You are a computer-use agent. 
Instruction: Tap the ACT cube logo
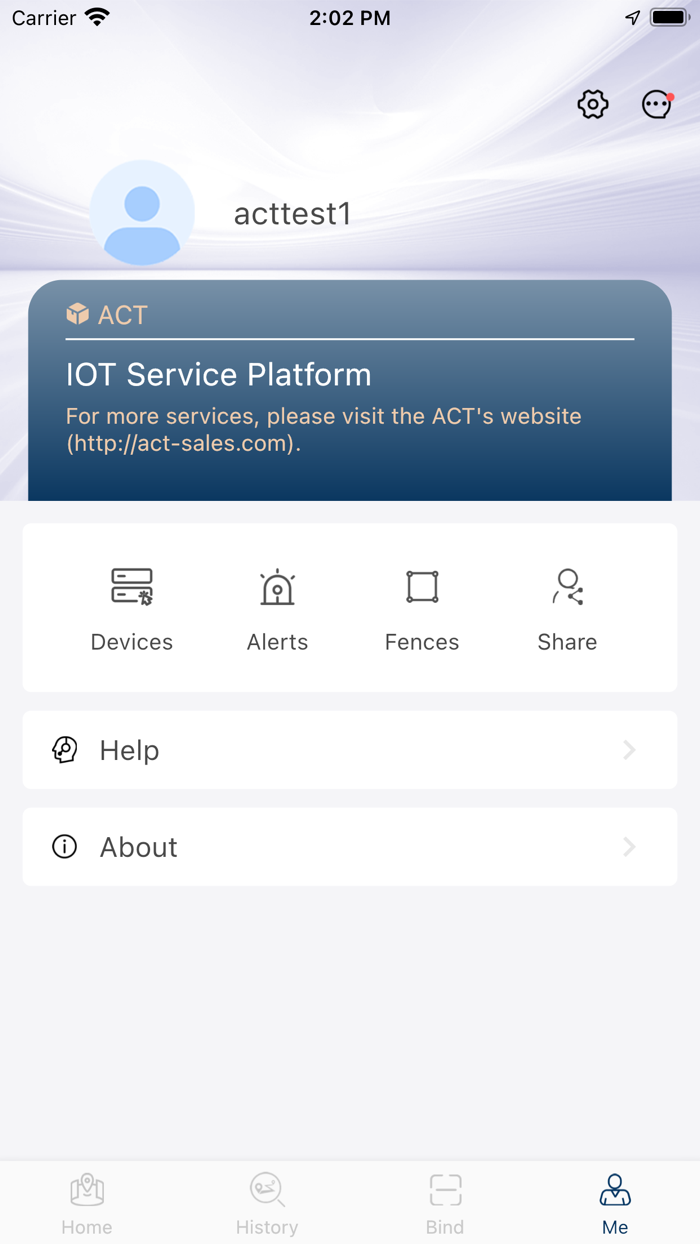(x=77, y=314)
